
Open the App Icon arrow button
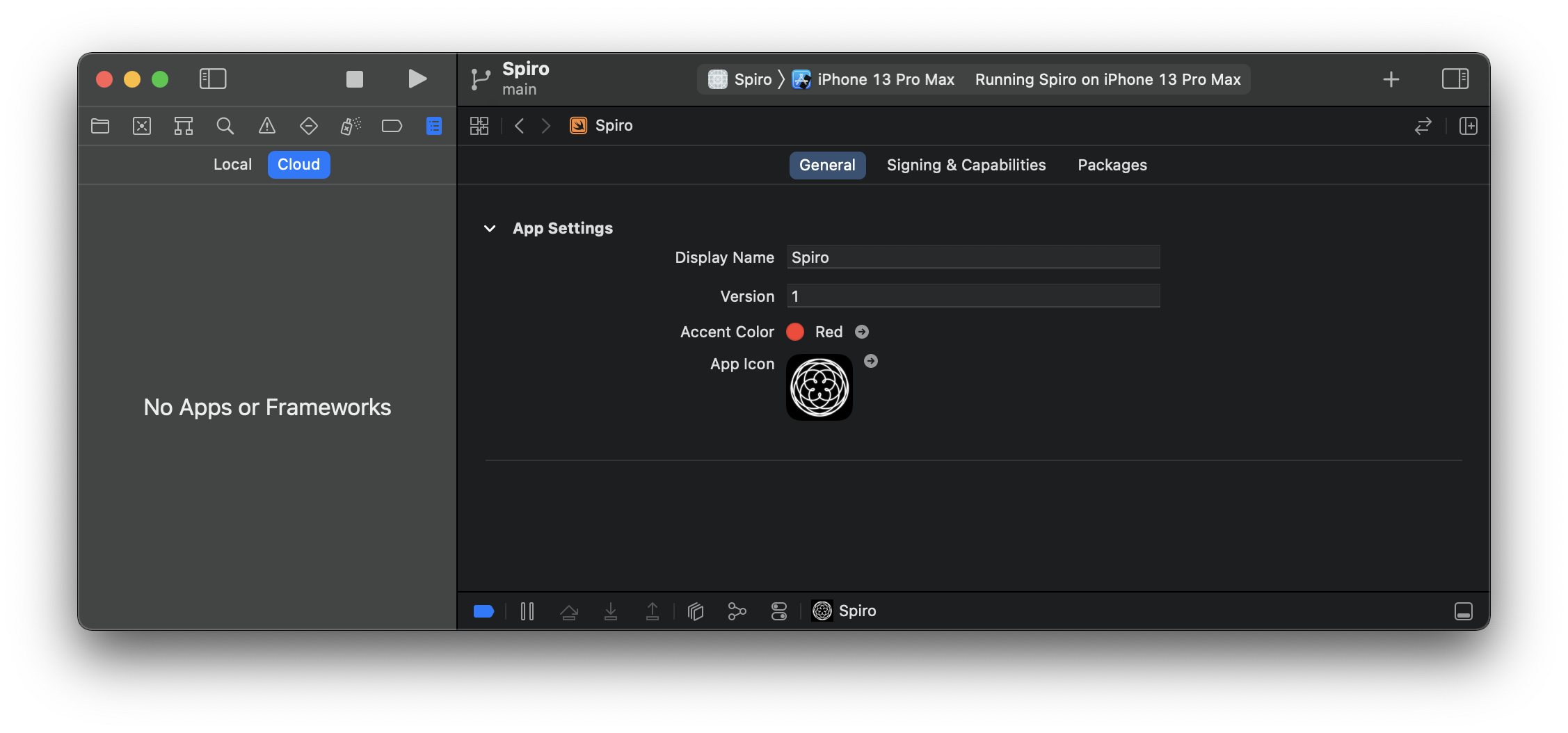pos(871,362)
